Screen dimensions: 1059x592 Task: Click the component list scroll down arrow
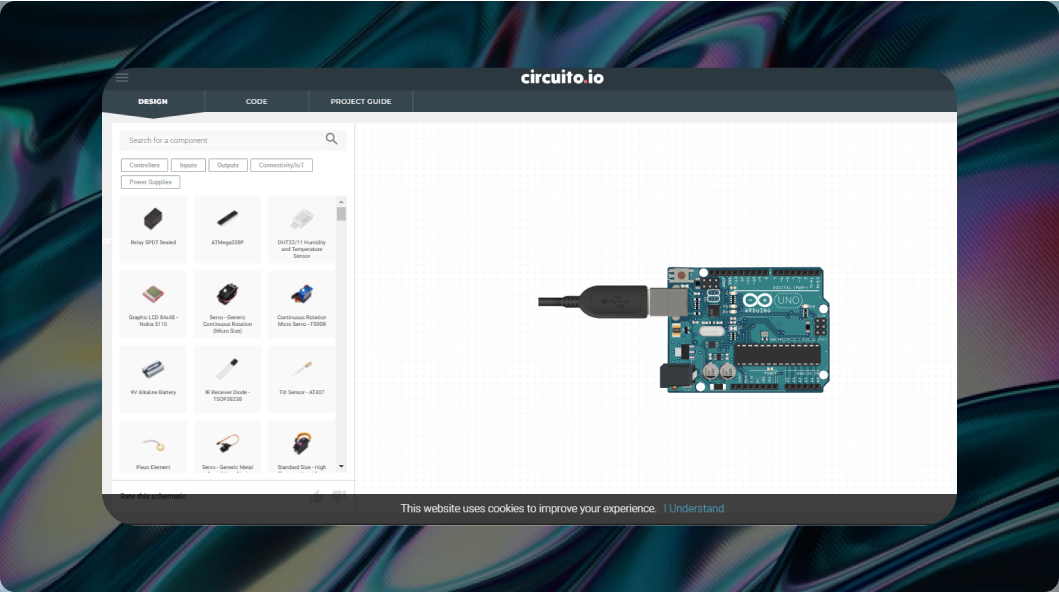(x=341, y=466)
